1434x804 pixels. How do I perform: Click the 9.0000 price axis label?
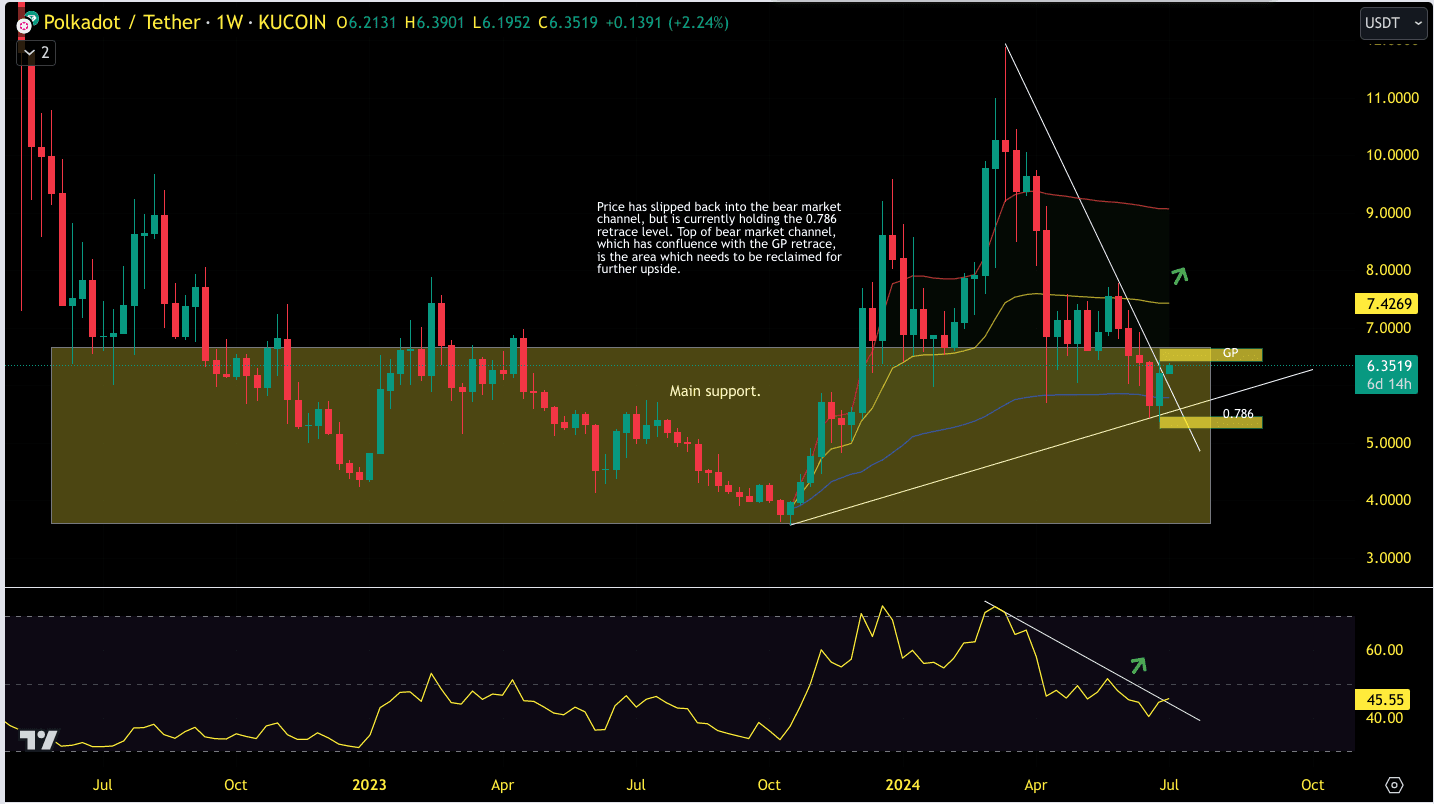pyautogui.click(x=1389, y=213)
